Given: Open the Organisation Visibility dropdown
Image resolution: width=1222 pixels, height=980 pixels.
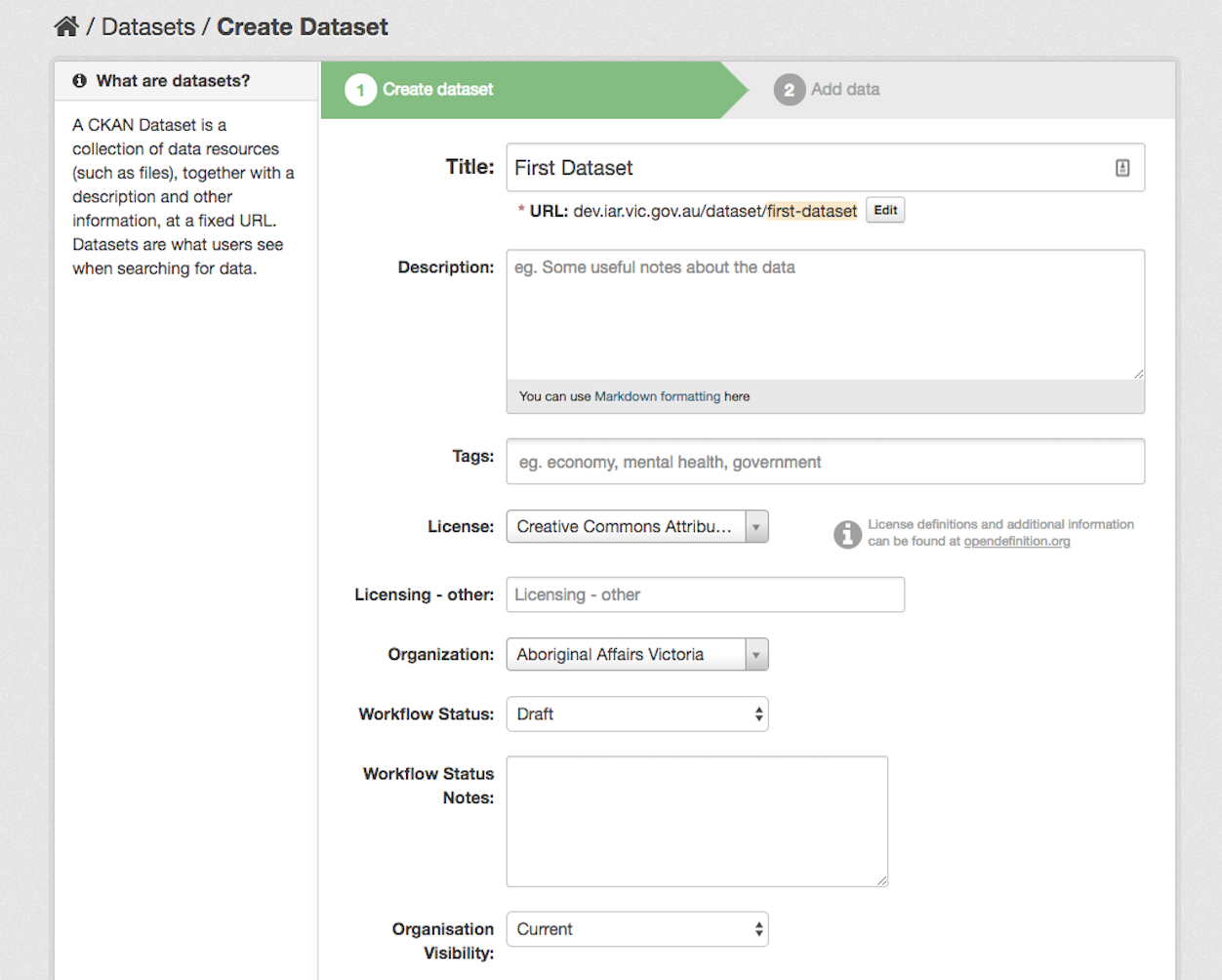Looking at the screenshot, I should click(x=758, y=928).
